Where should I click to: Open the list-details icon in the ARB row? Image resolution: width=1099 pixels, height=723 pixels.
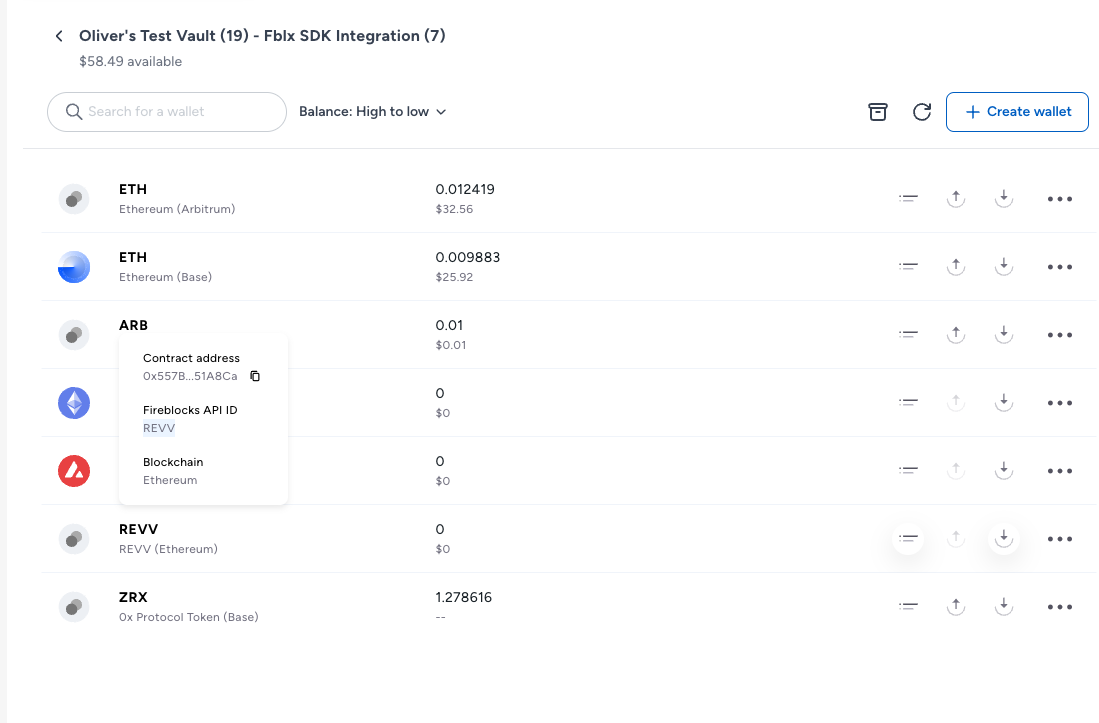tap(908, 335)
